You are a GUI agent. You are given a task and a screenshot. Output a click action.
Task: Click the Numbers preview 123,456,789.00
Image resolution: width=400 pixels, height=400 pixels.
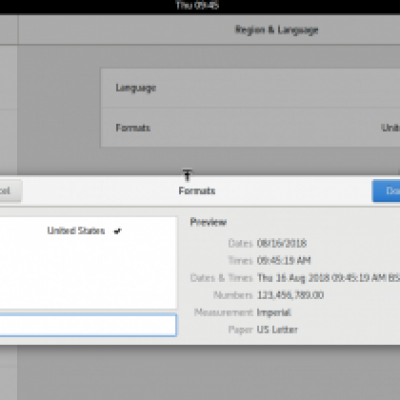[290, 295]
